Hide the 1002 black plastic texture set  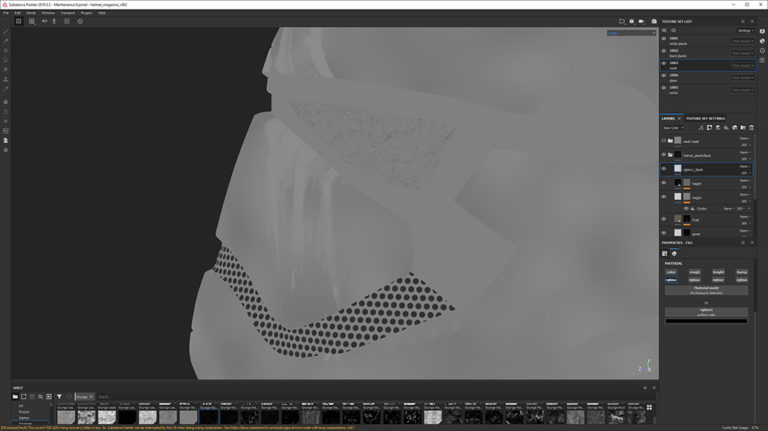[x=664, y=51]
